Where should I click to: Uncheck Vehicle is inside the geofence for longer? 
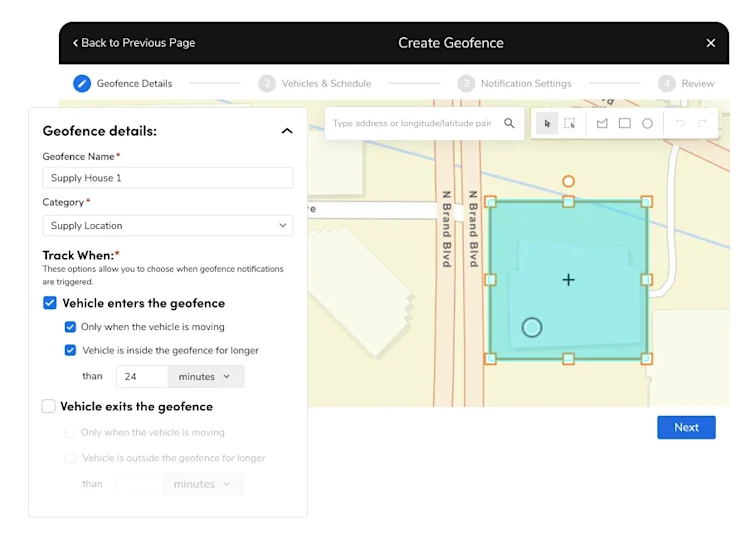click(x=70, y=350)
